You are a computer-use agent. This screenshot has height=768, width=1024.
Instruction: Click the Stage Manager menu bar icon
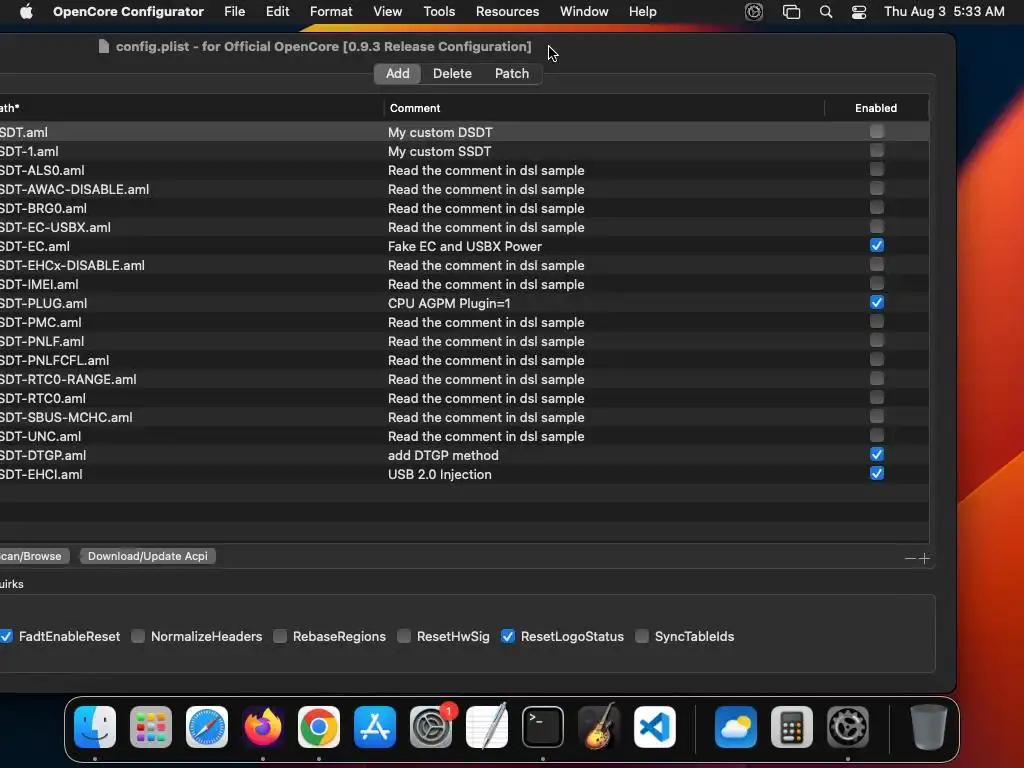point(792,12)
